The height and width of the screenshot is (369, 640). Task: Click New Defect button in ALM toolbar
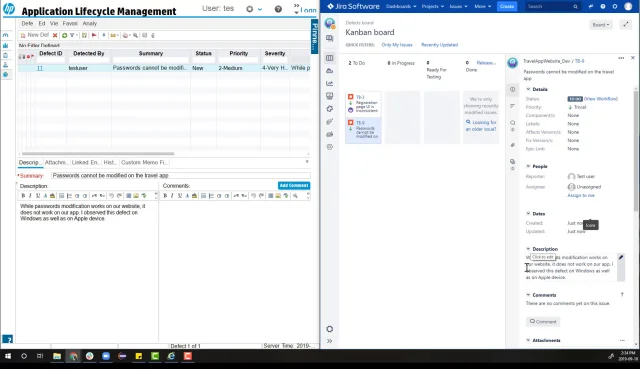tap(35, 35)
